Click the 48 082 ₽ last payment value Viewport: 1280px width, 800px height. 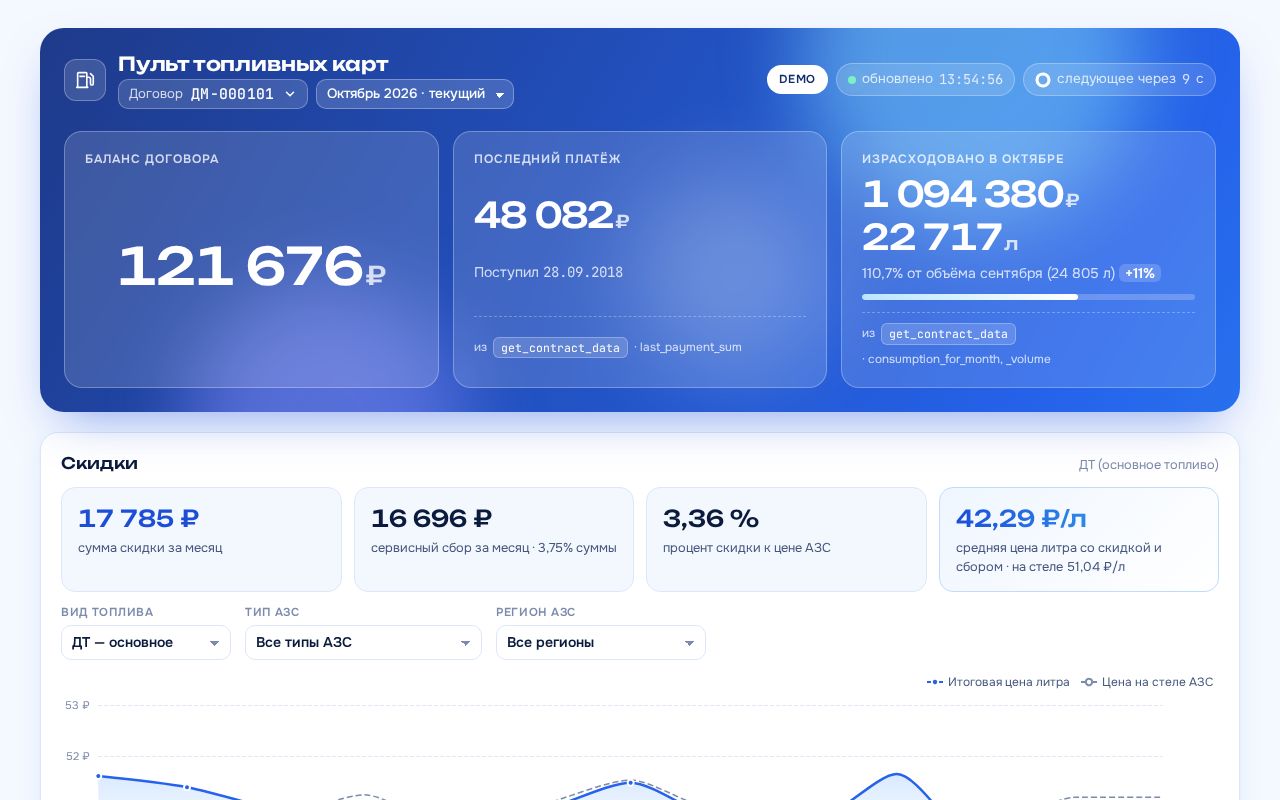coord(551,215)
